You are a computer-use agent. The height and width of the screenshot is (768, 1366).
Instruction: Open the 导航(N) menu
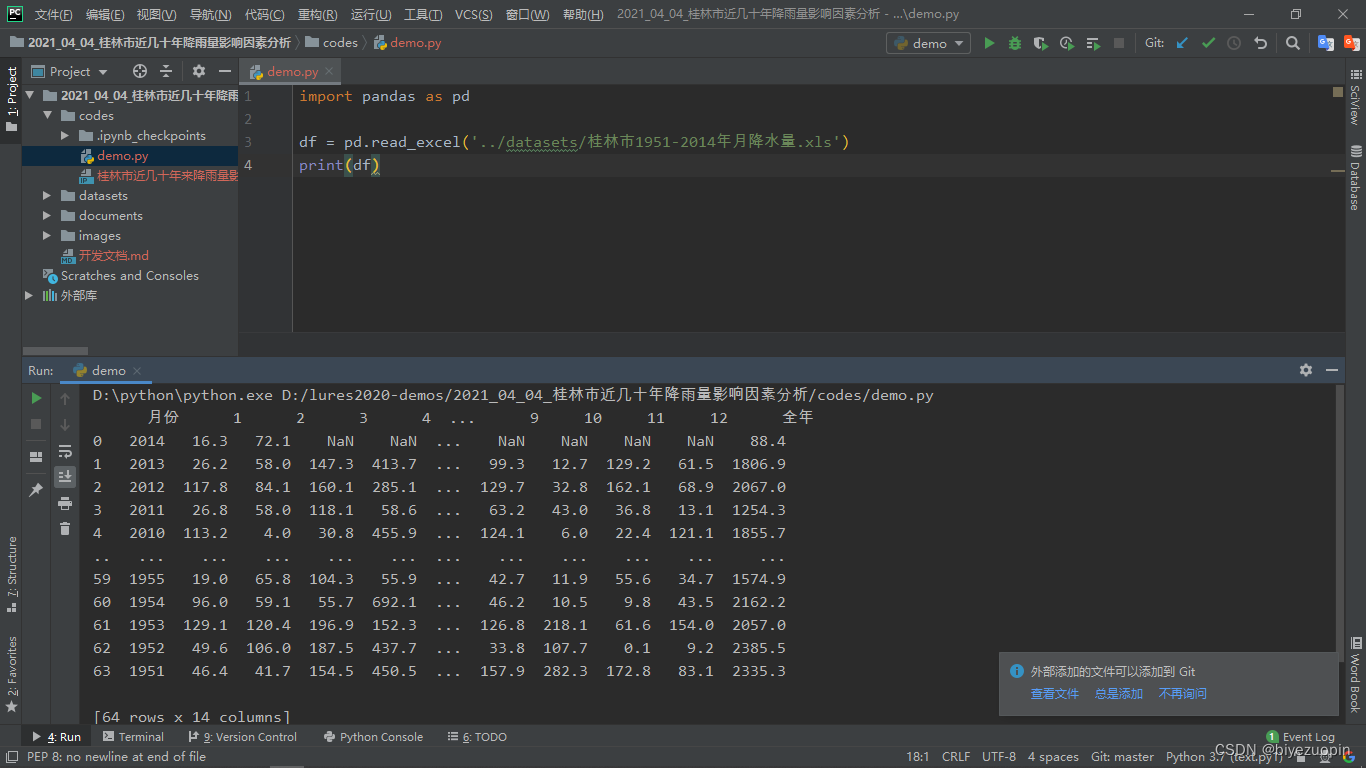coord(210,15)
